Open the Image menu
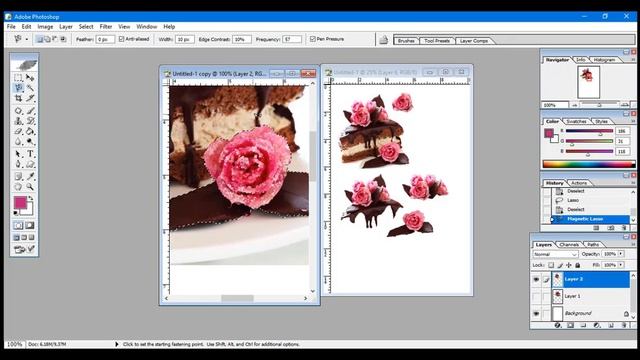This screenshot has width=640, height=360. pos(45,27)
